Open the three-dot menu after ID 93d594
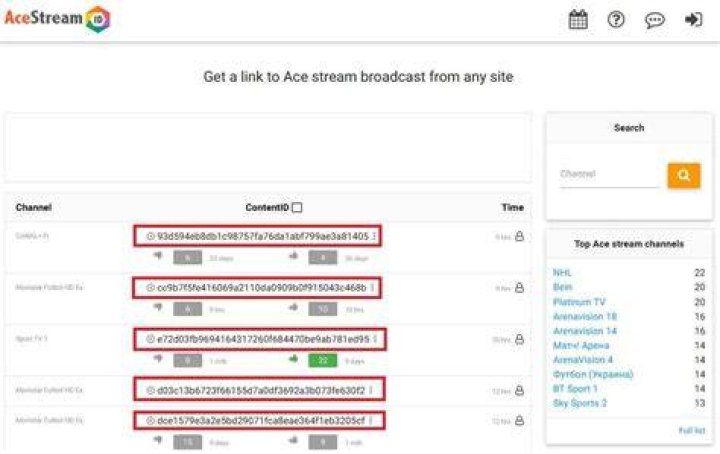 coord(374,236)
